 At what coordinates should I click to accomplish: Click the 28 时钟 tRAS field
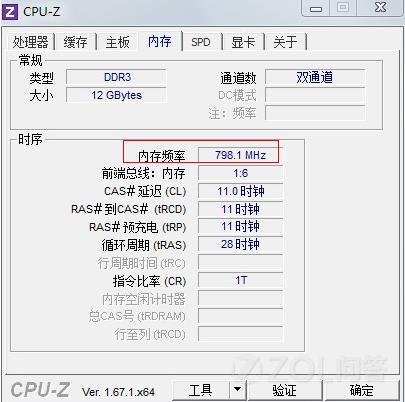point(240,244)
